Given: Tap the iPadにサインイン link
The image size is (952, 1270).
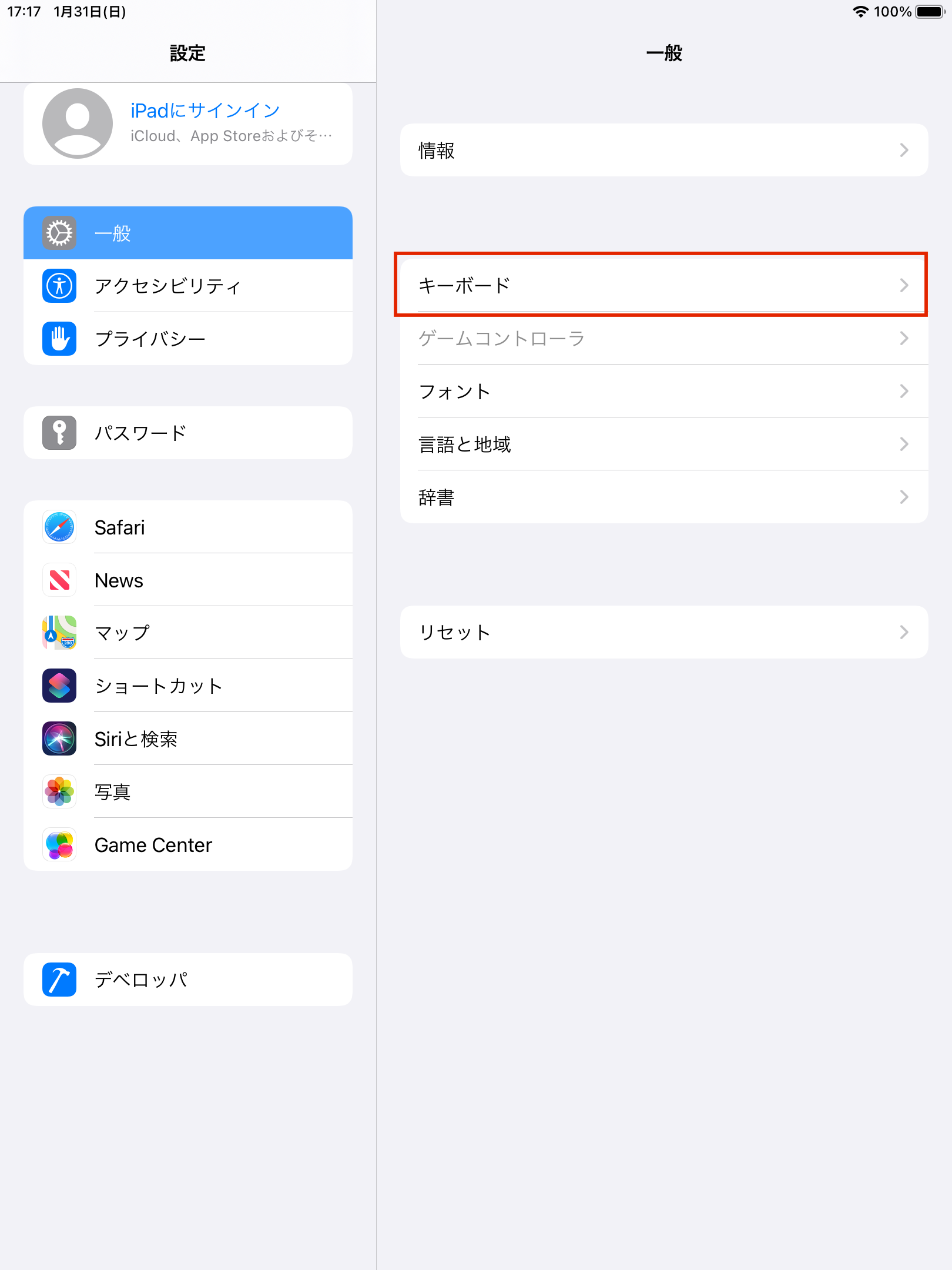Looking at the screenshot, I should pyautogui.click(x=205, y=111).
